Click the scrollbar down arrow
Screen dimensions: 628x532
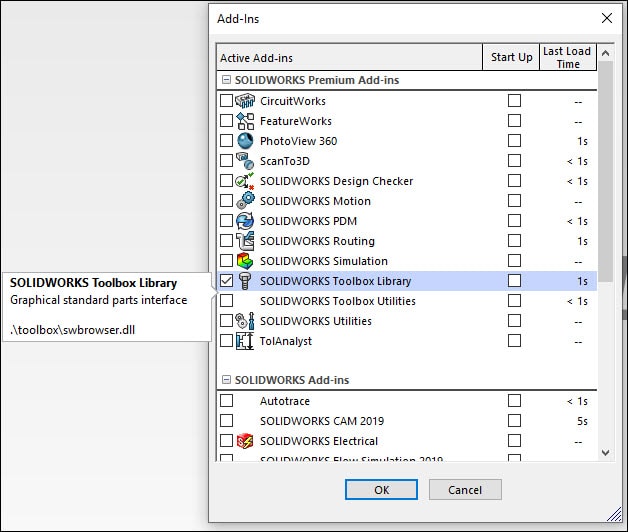pyautogui.click(x=606, y=453)
